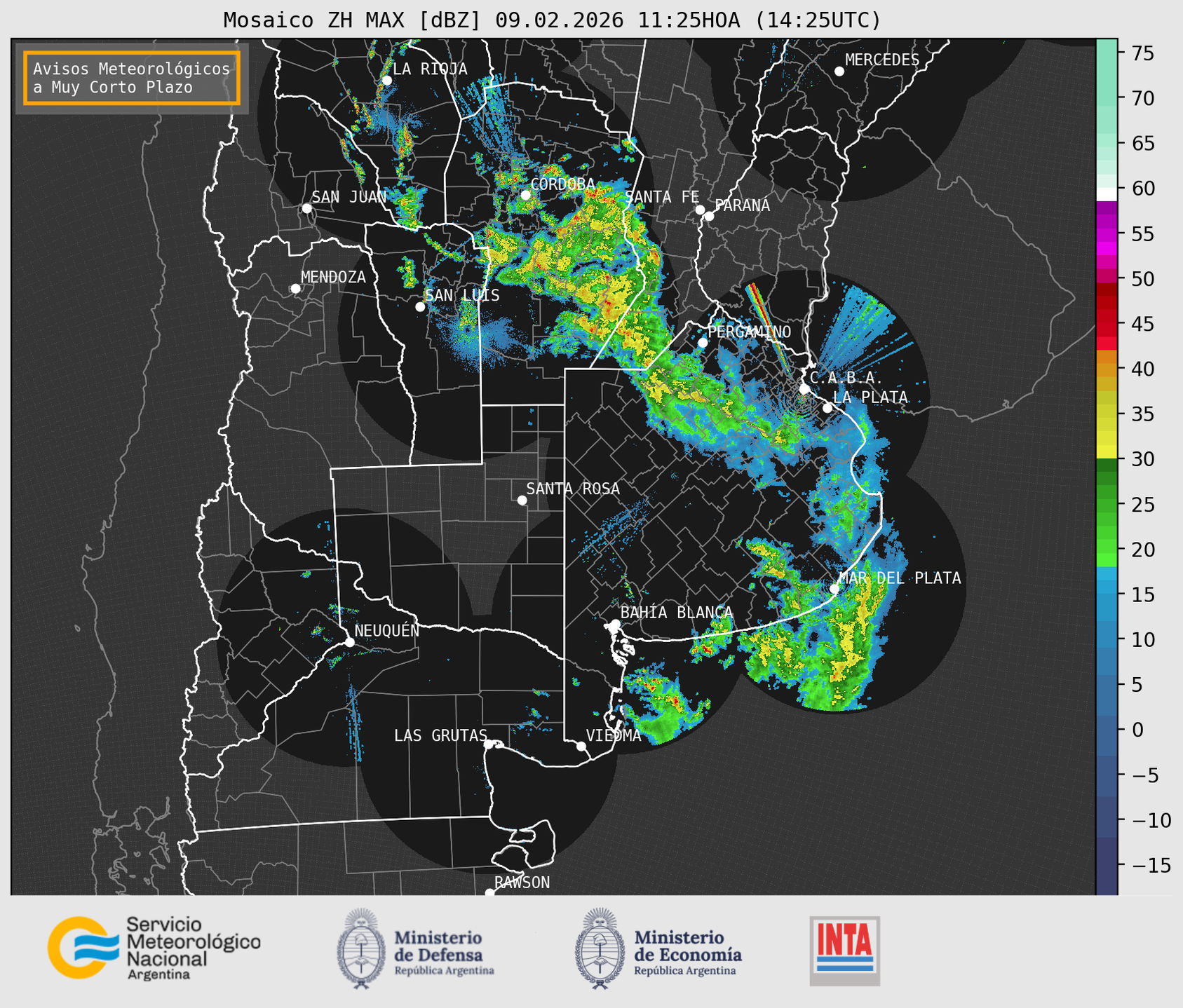Click the MENDOZA label text
Viewport: 1183px width, 1008px height.
pos(333,278)
